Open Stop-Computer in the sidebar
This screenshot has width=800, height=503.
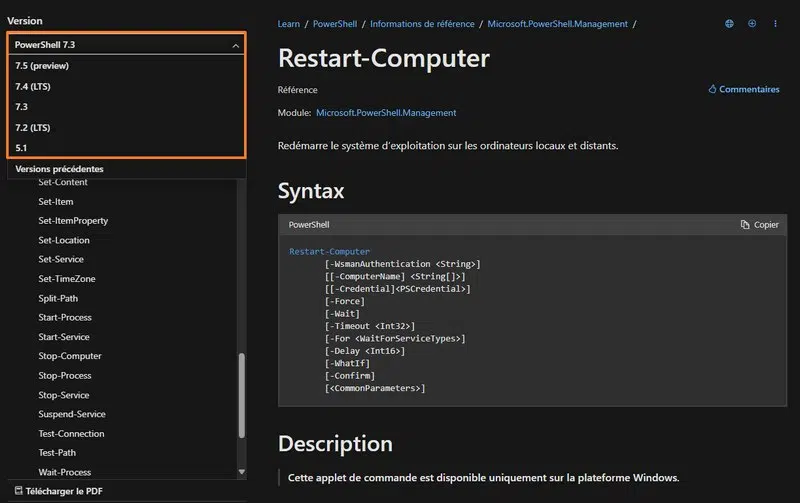click(70, 356)
